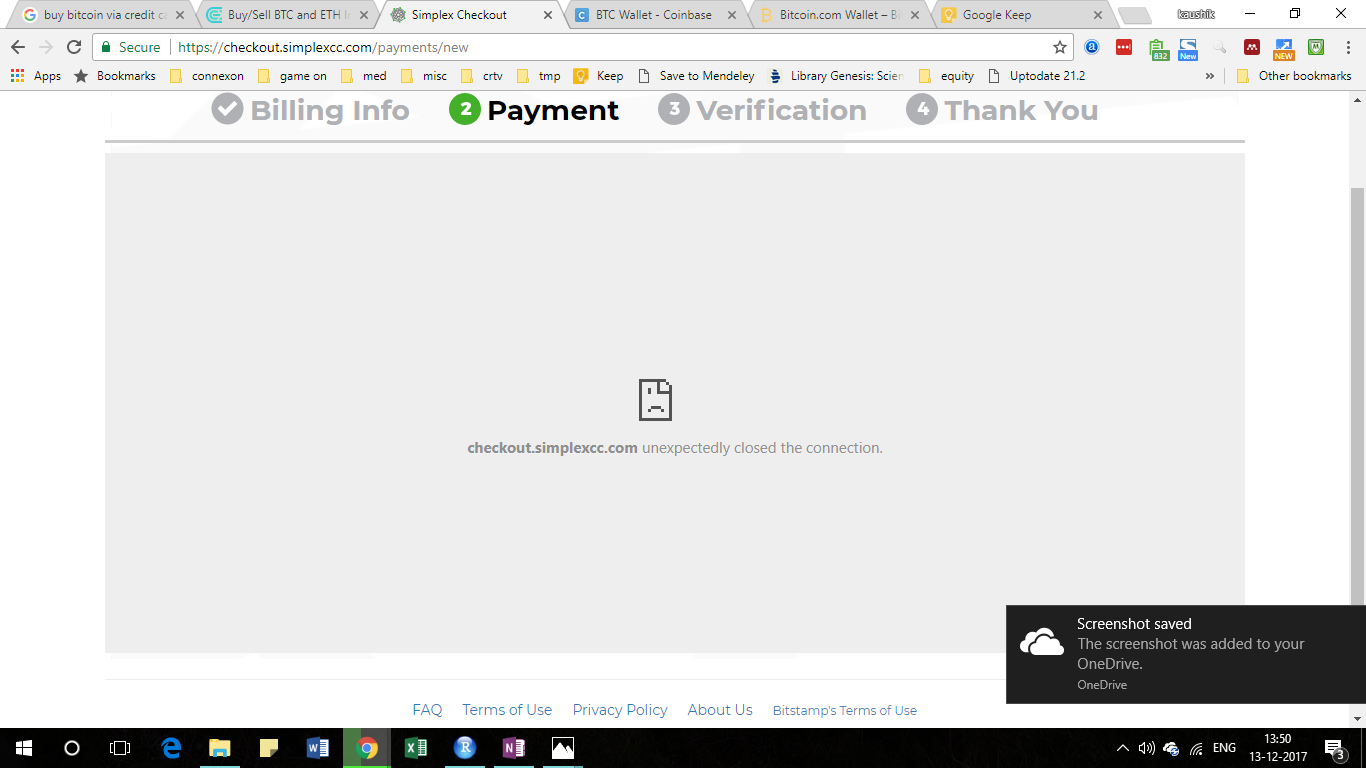Image resolution: width=1366 pixels, height=768 pixels.
Task: Open the blue 'a' browser extension
Action: [x=1092, y=47]
